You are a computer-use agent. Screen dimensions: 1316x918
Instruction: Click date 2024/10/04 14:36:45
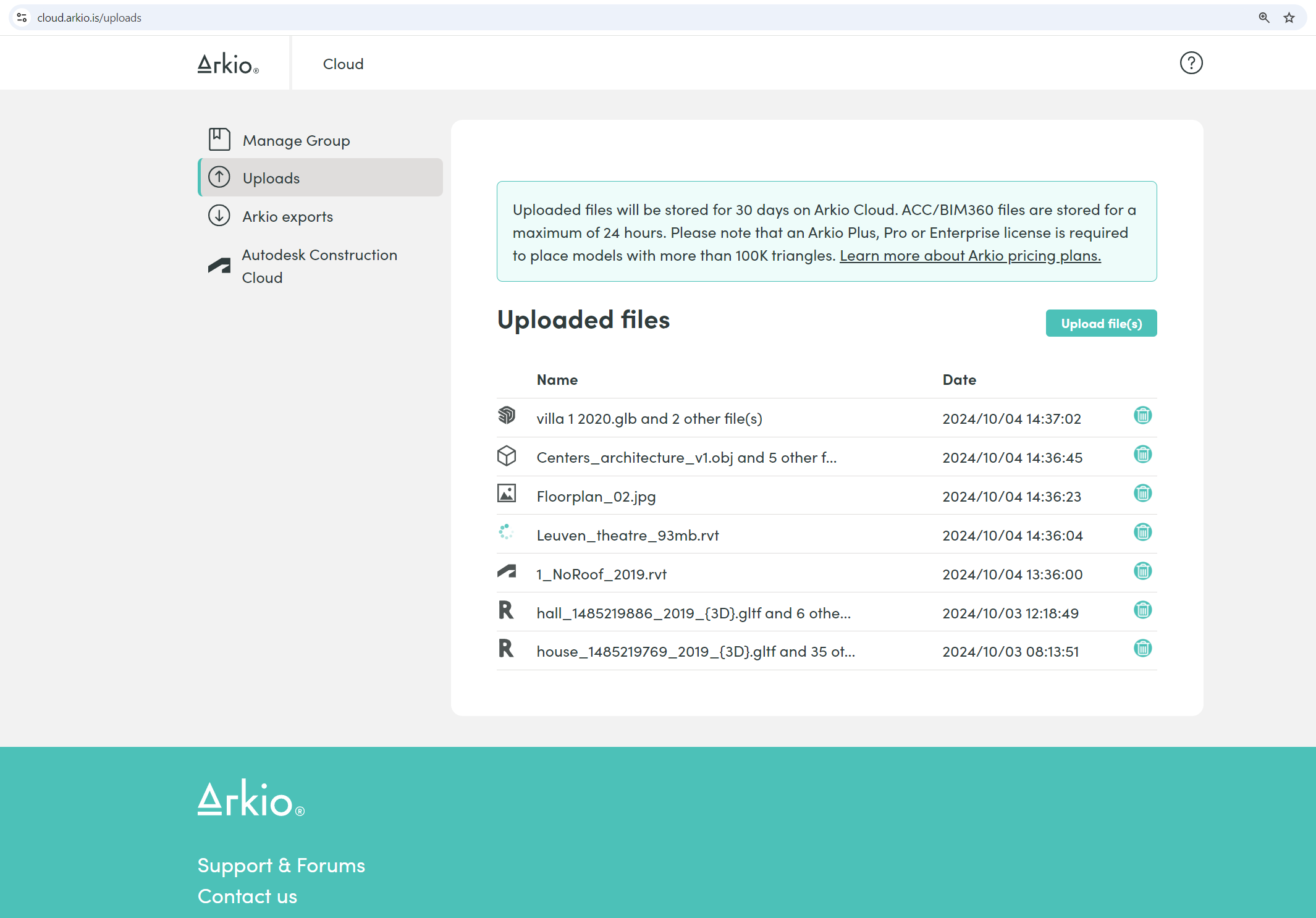coord(1012,458)
